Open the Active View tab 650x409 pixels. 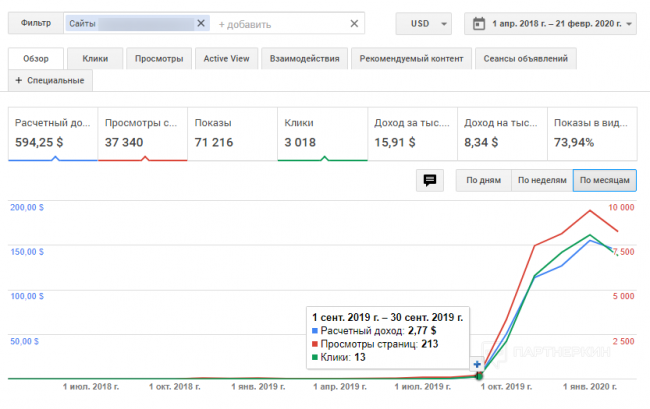point(225,59)
